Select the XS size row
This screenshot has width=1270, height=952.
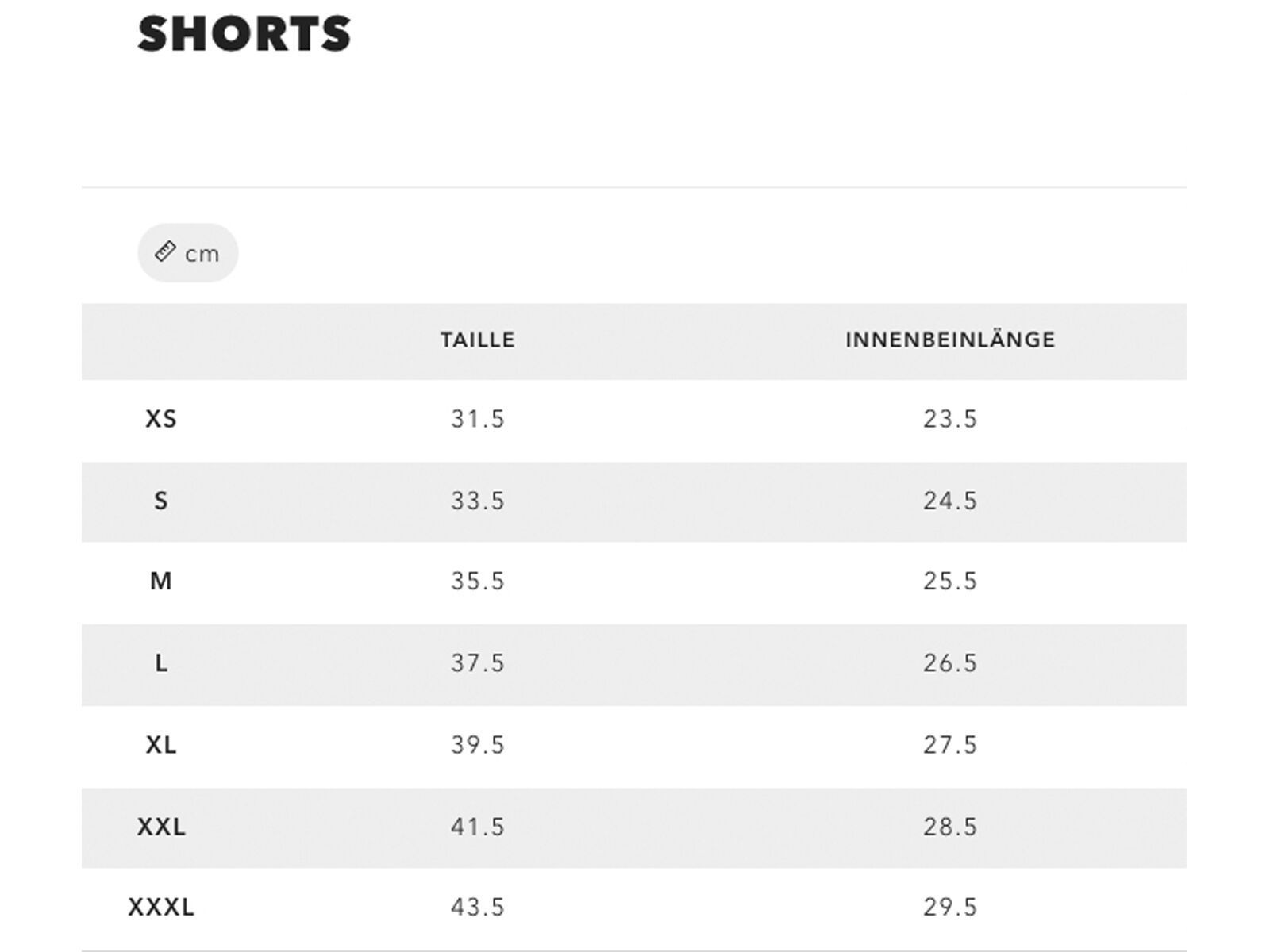(161, 419)
